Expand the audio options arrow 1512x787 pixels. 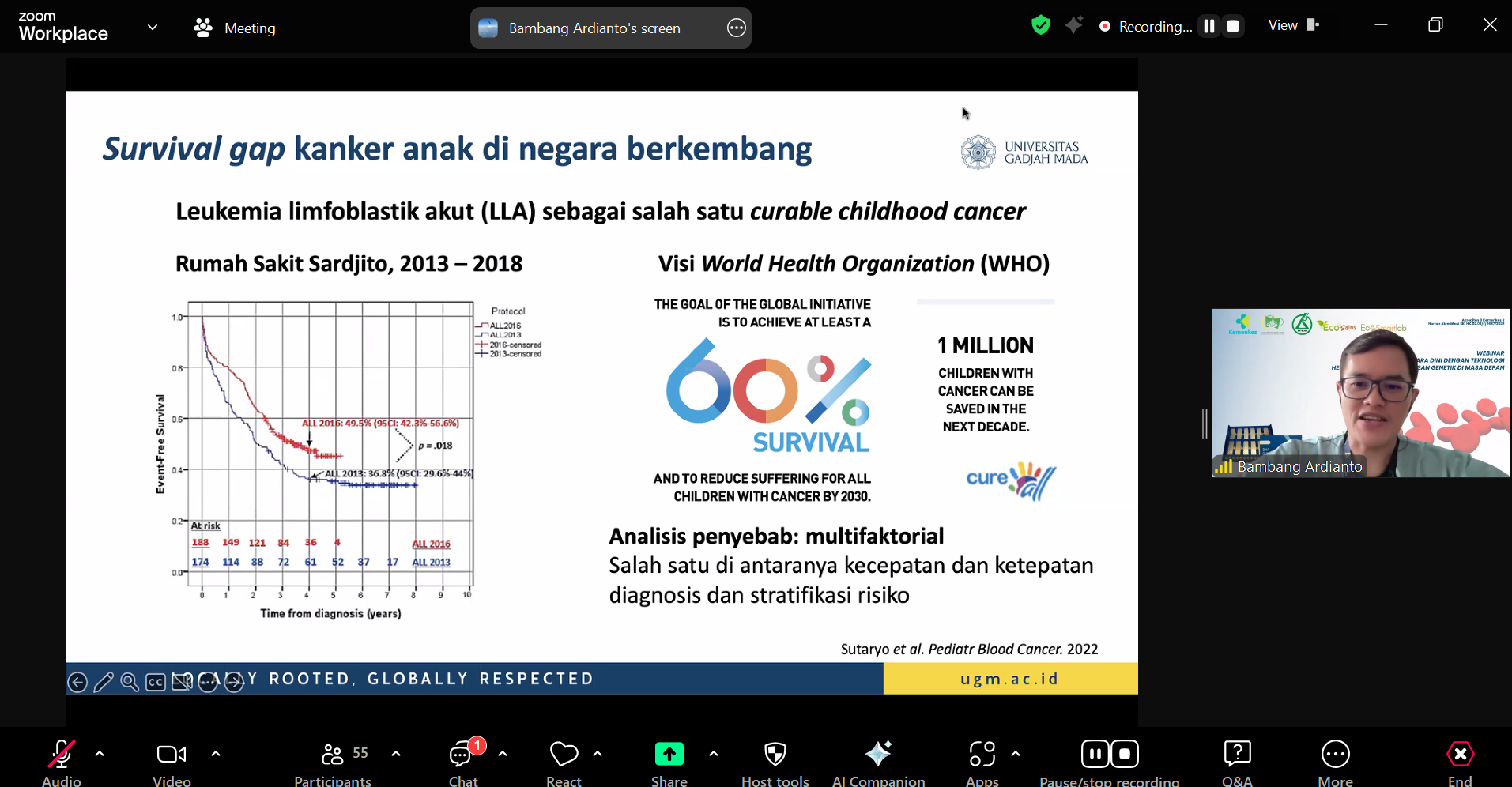coord(100,754)
